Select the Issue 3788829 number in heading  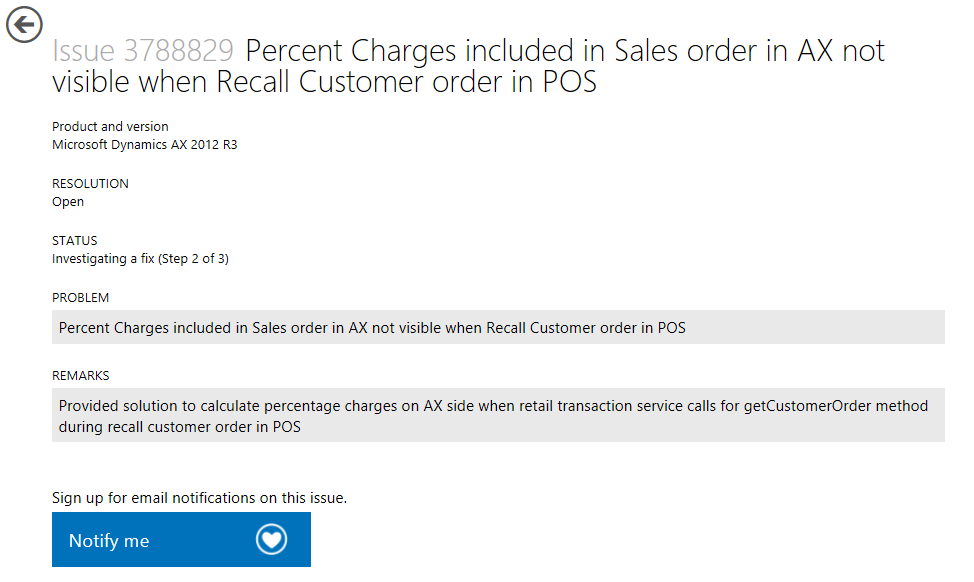143,51
